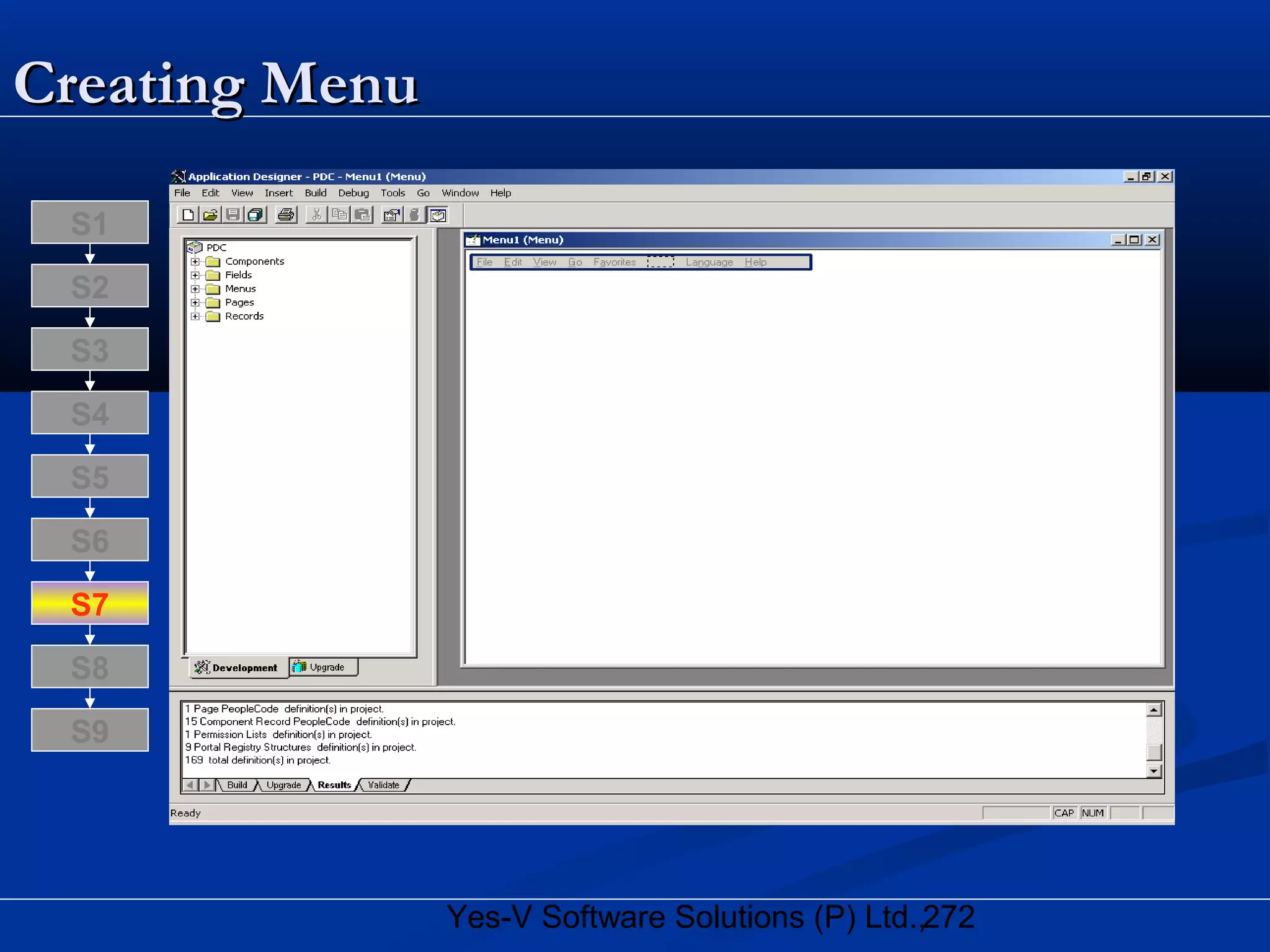1270x952 pixels.
Task: Click Help in the Menu1 definition bar
Action: coord(755,262)
